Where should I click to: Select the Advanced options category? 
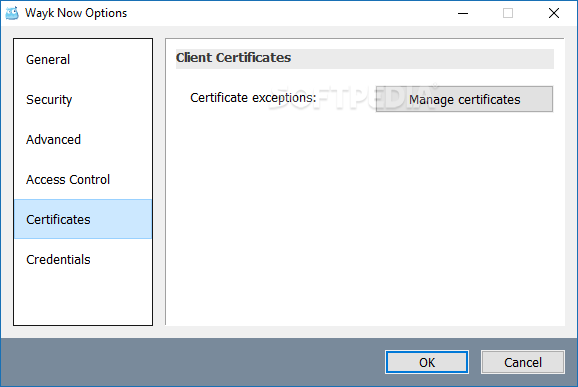[83, 139]
